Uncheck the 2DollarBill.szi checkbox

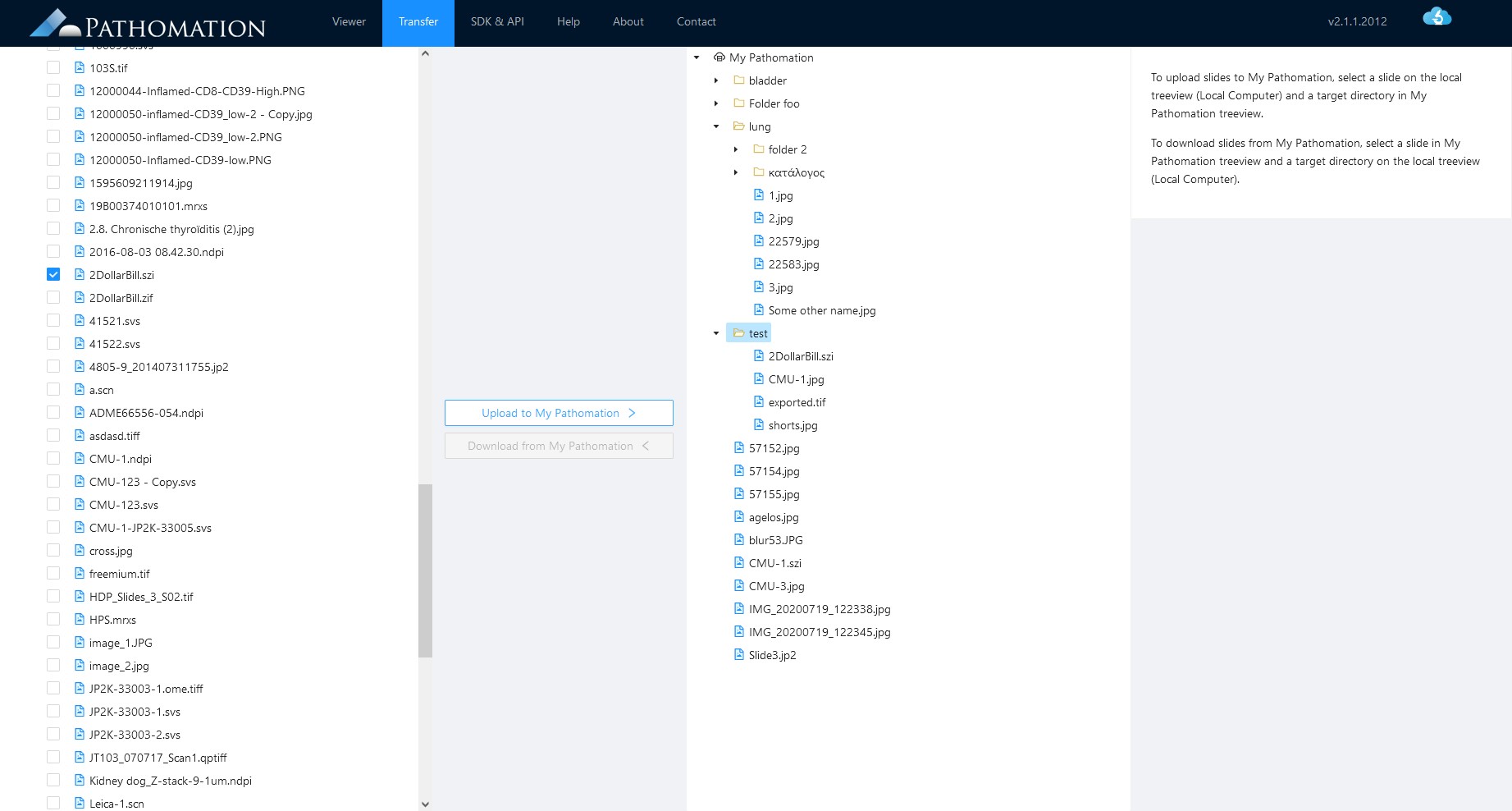(53, 274)
